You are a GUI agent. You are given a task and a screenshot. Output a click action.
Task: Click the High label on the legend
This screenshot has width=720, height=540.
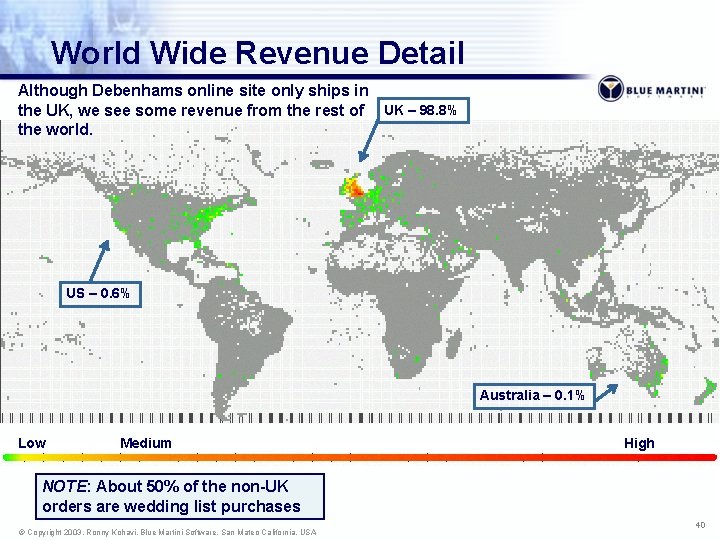(x=639, y=443)
